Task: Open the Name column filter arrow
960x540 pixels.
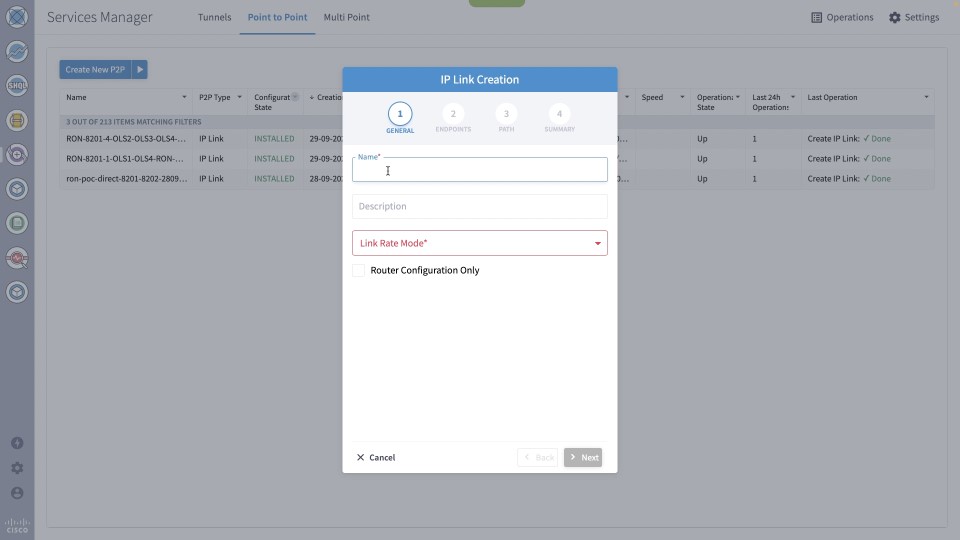Action: 184,97
